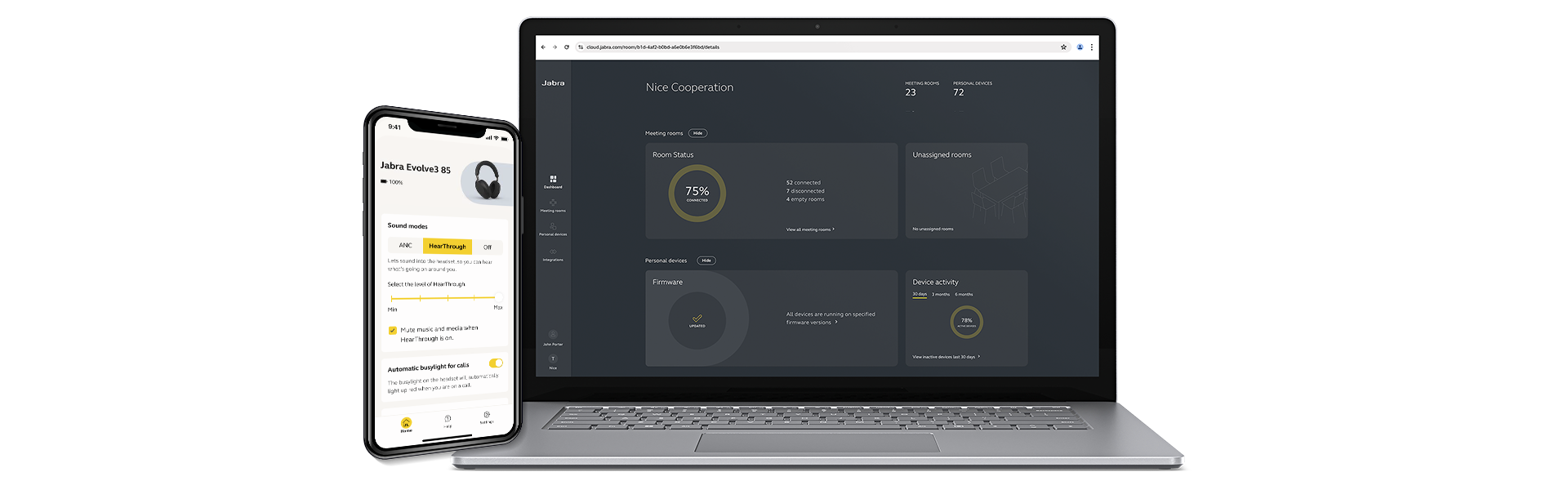Screen dimensions: 1568x490
Task: Click the Jabra logo in sidebar
Action: tap(553, 83)
